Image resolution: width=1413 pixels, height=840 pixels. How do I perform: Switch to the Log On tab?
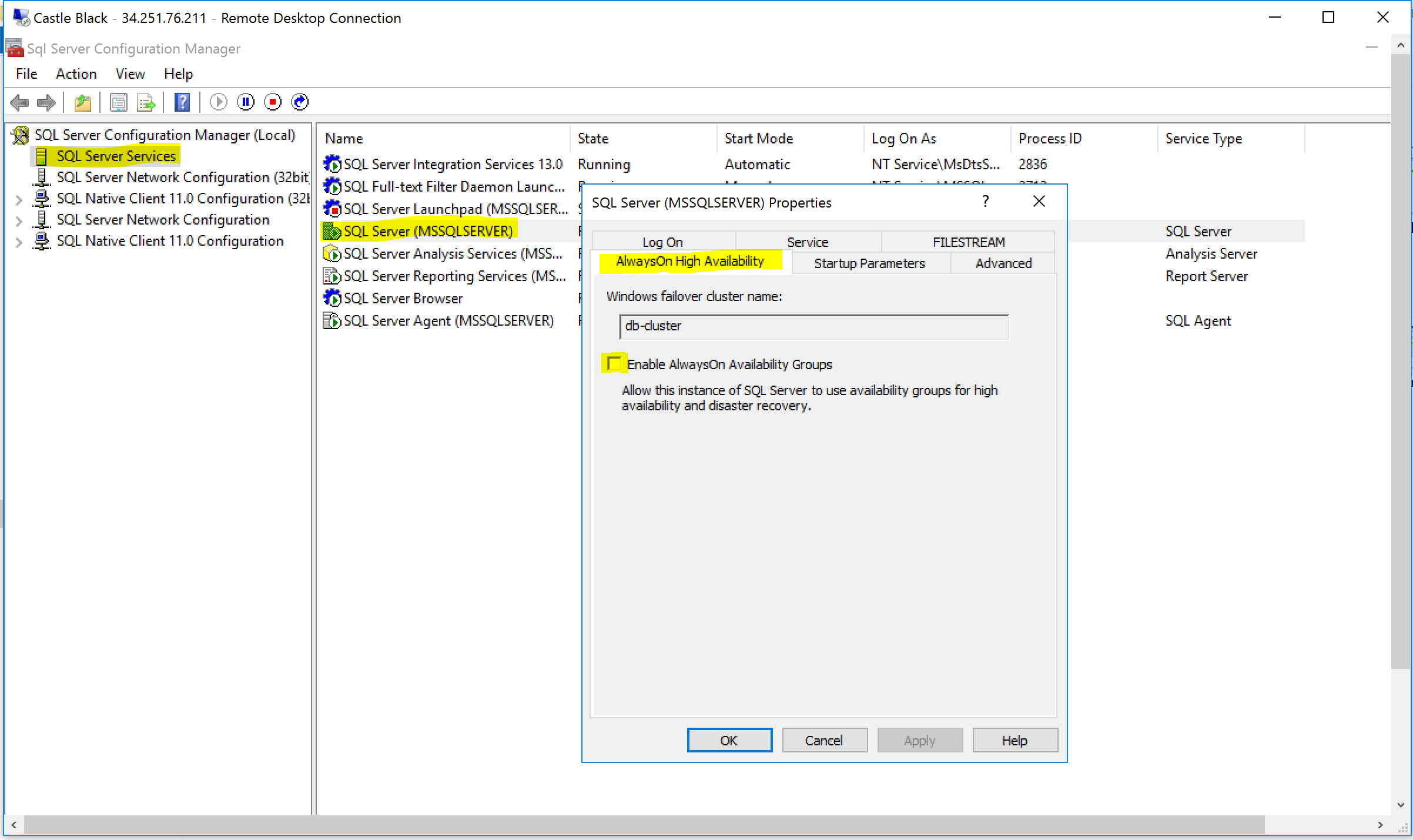point(662,242)
